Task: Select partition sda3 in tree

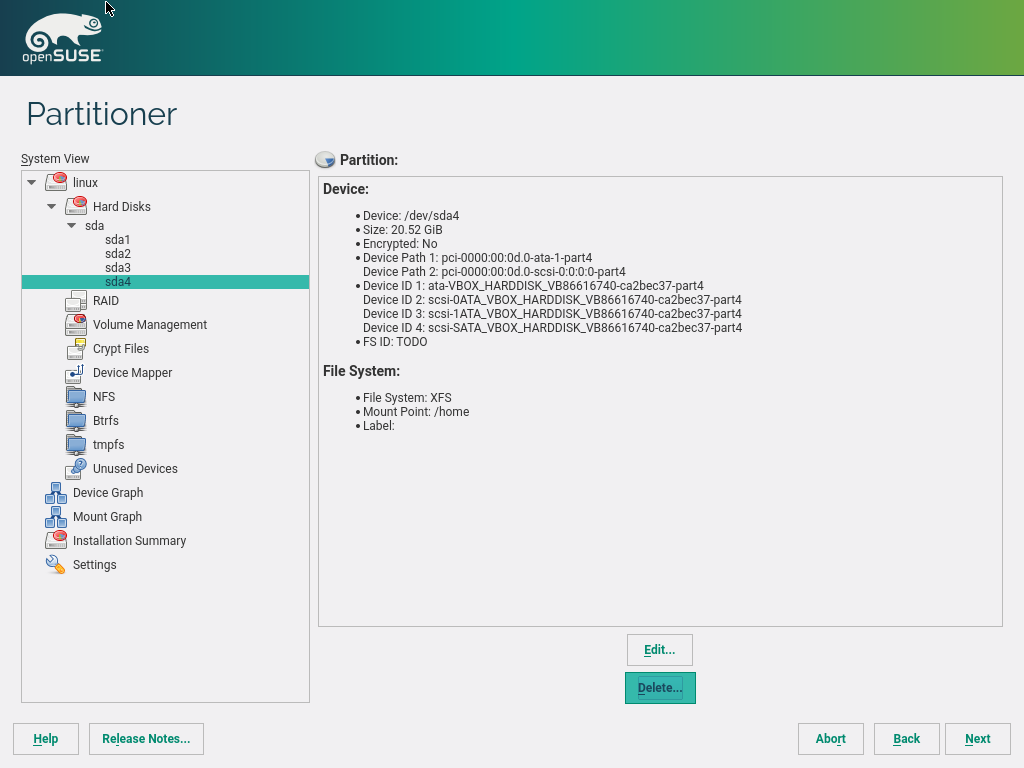Action: pos(118,268)
